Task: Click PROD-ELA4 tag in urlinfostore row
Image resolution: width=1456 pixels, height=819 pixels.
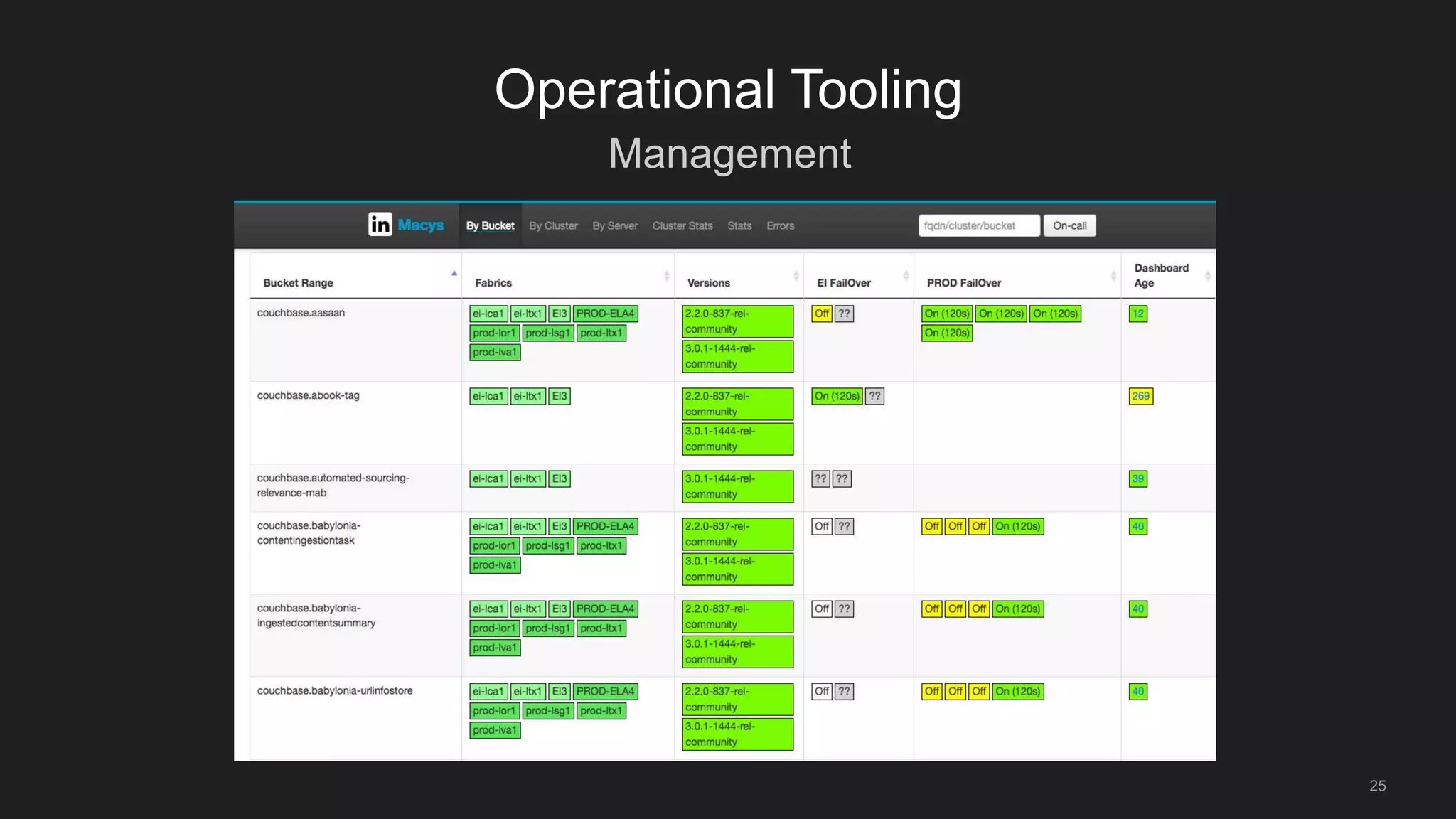Action: pyautogui.click(x=605, y=691)
